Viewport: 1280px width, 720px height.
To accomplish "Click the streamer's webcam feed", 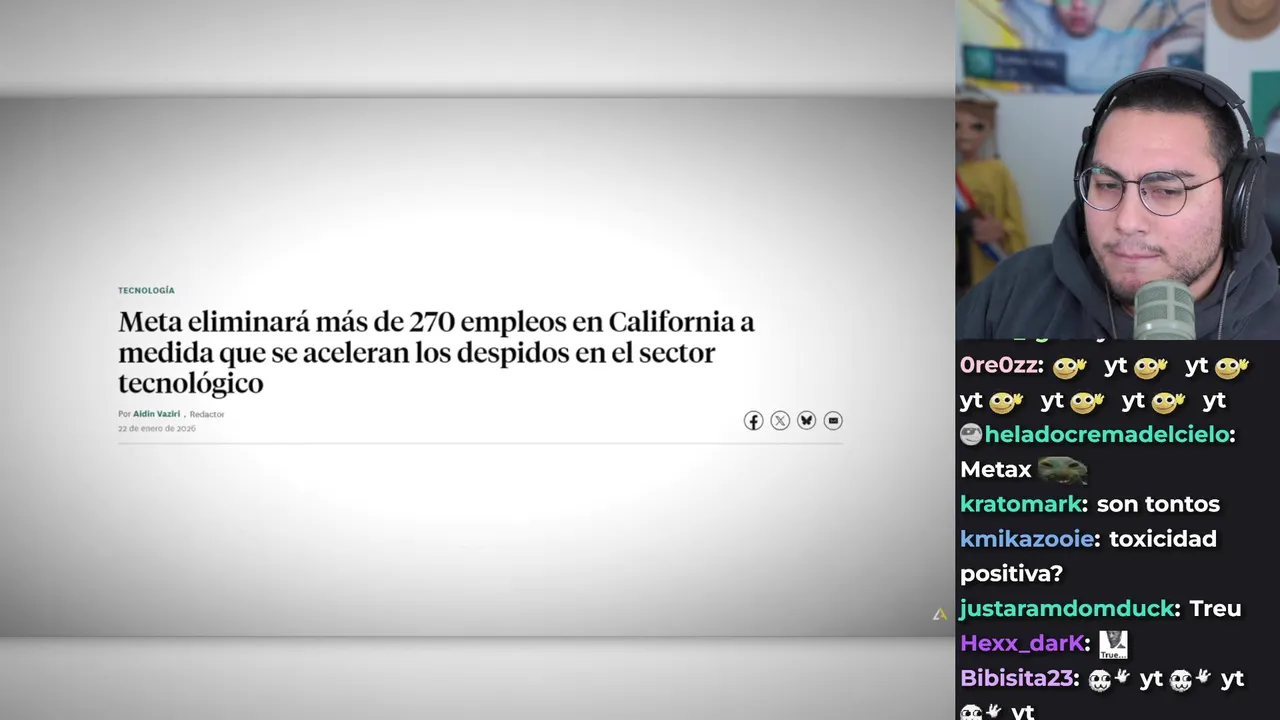I will (1117, 170).
